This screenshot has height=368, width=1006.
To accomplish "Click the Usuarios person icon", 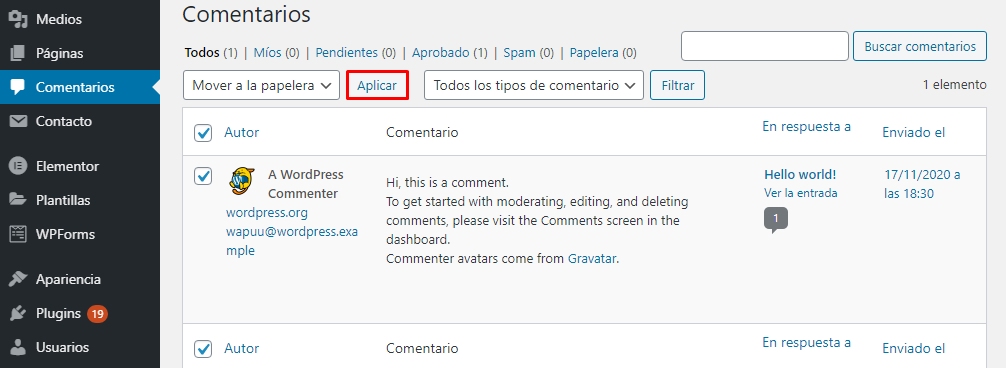I will click(x=18, y=347).
